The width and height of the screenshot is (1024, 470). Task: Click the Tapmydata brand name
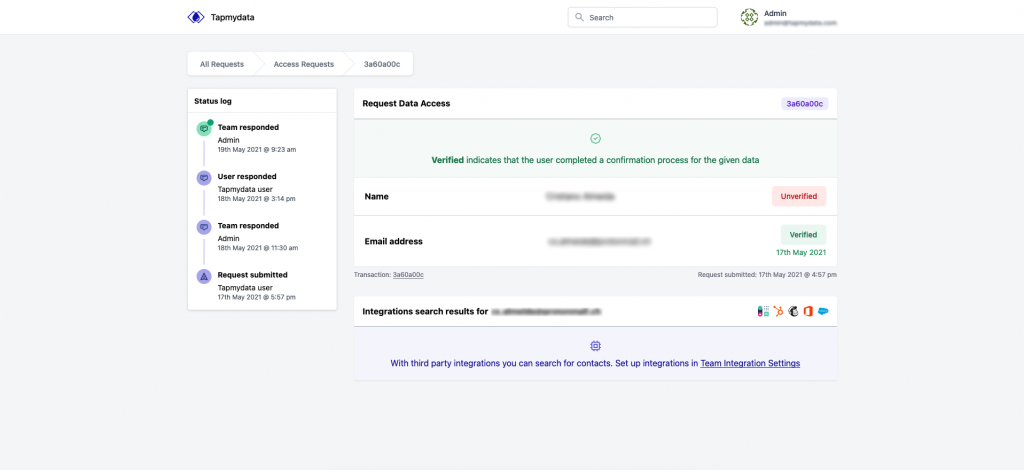pyautogui.click(x=232, y=18)
